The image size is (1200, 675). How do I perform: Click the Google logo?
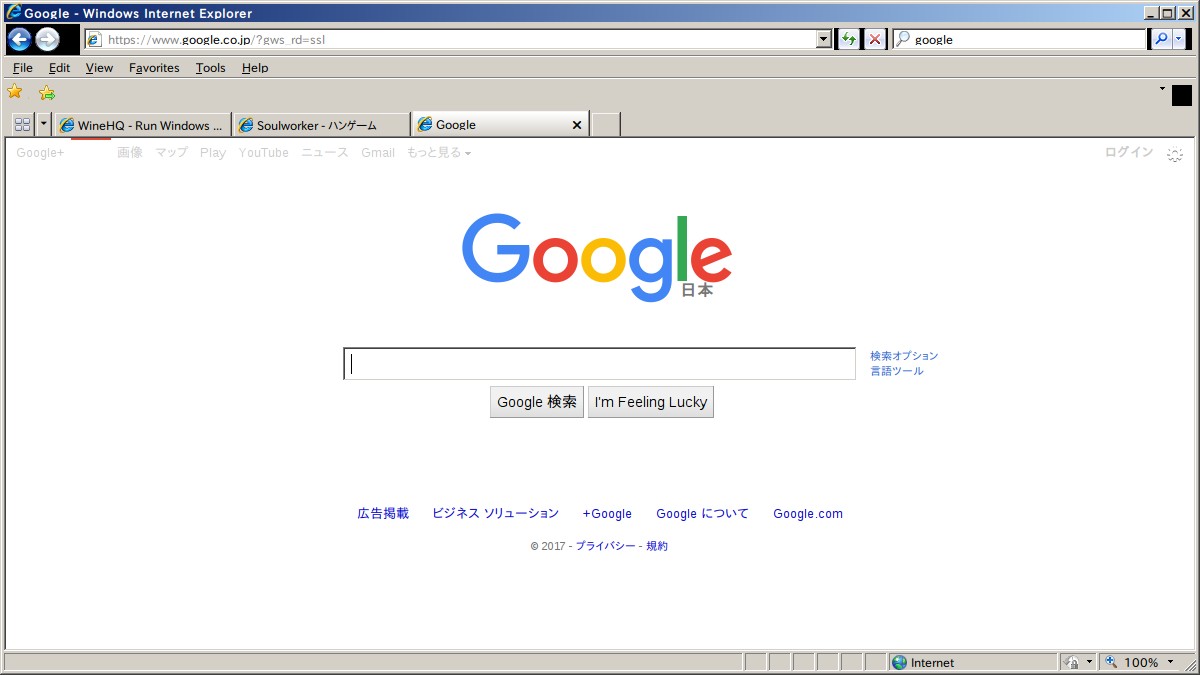tap(597, 257)
